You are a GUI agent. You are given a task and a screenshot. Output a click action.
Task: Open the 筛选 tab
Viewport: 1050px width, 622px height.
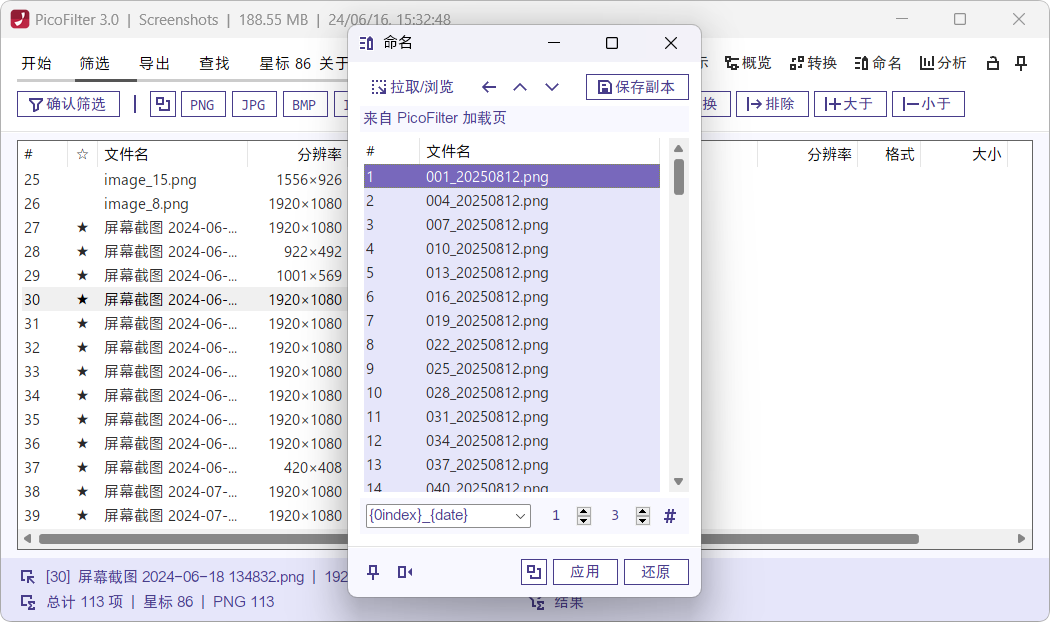click(94, 64)
